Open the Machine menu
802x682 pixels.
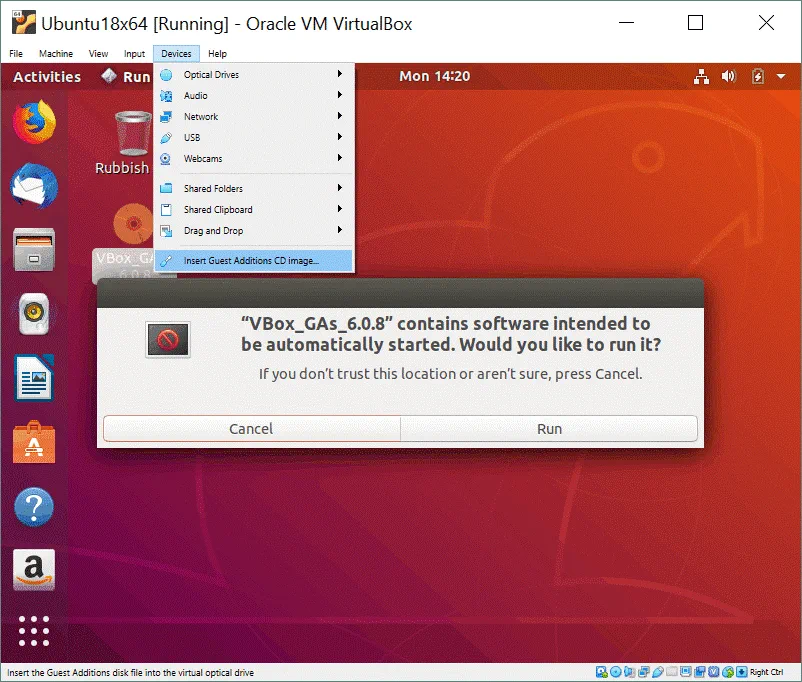(56, 54)
